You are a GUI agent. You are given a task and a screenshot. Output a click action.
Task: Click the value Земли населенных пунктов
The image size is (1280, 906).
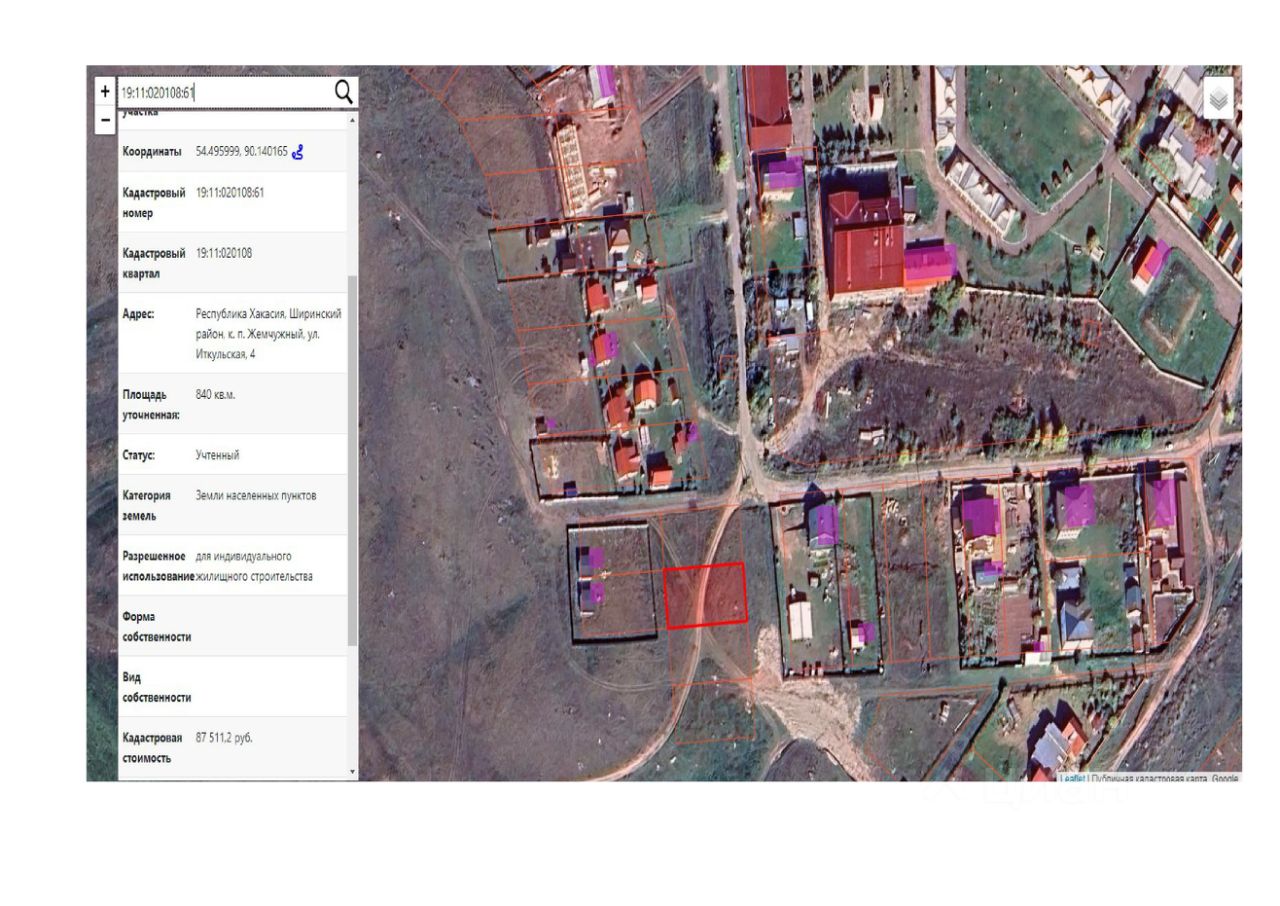point(256,495)
